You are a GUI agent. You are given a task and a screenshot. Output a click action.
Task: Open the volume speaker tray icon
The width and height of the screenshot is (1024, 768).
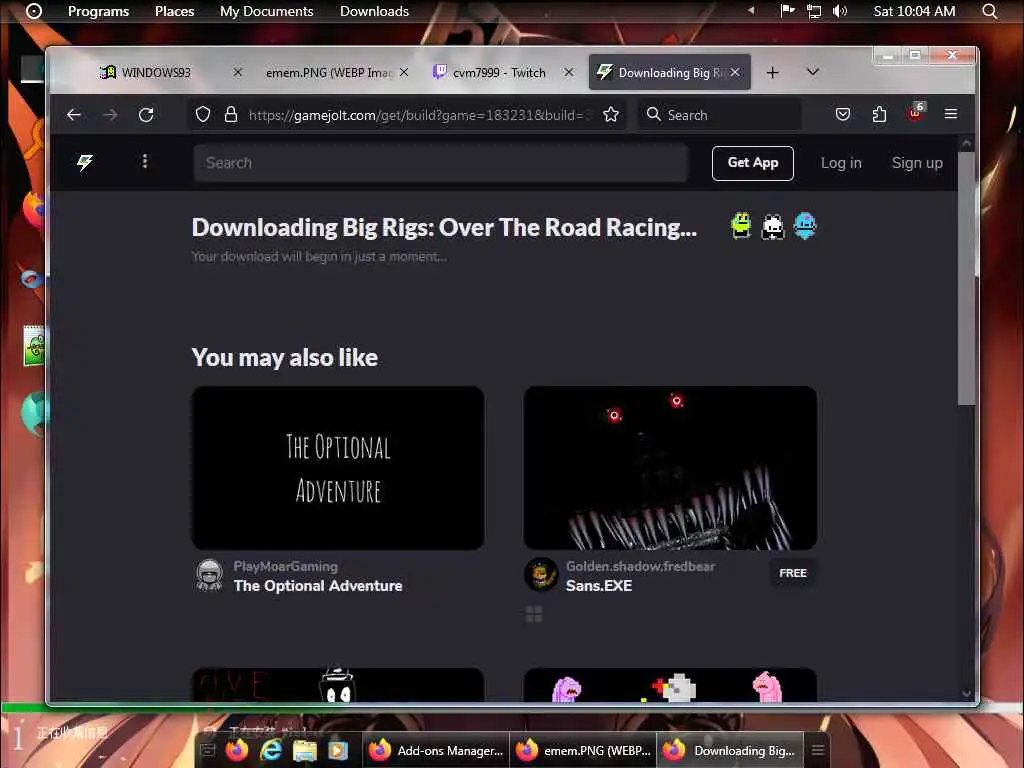click(x=840, y=11)
